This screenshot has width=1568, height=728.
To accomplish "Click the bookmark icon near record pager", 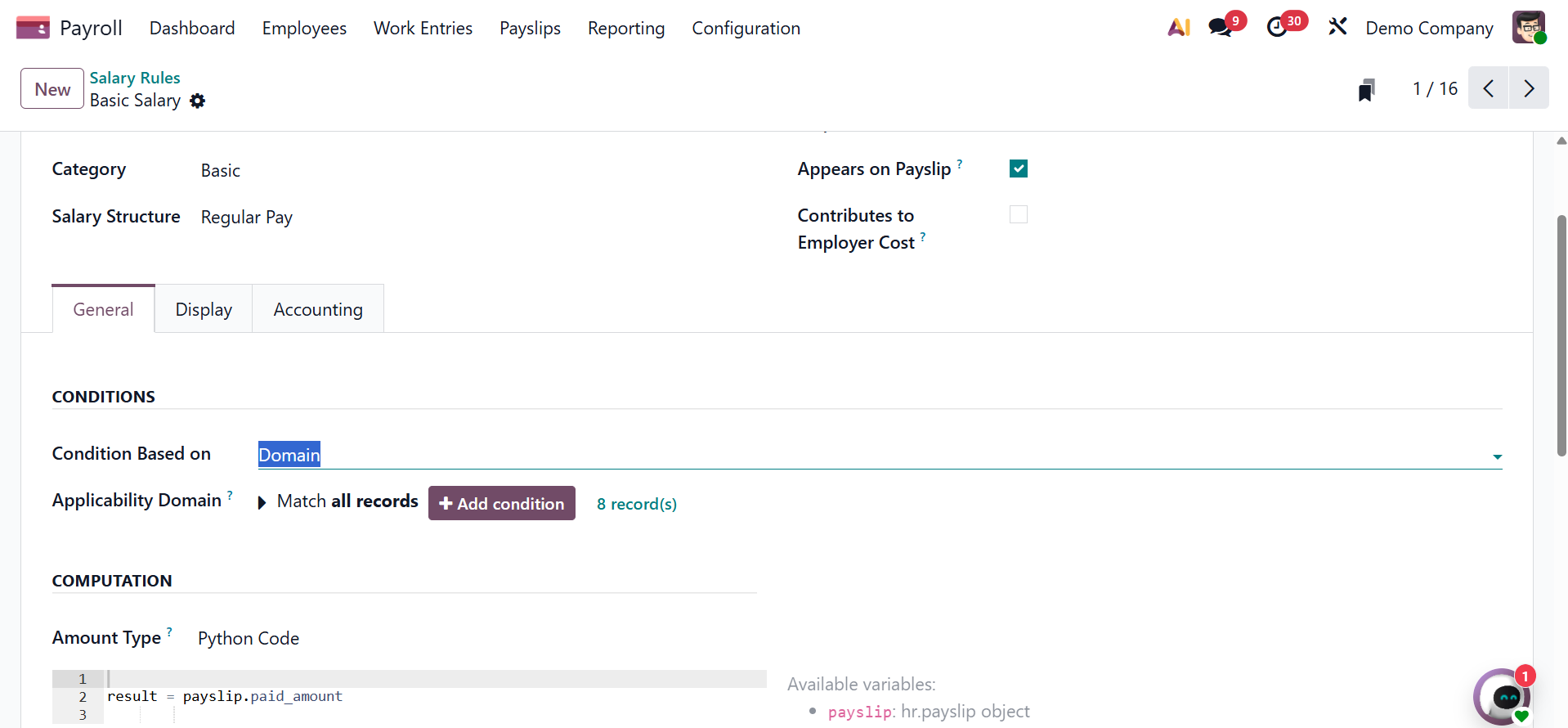I will coord(1366,90).
